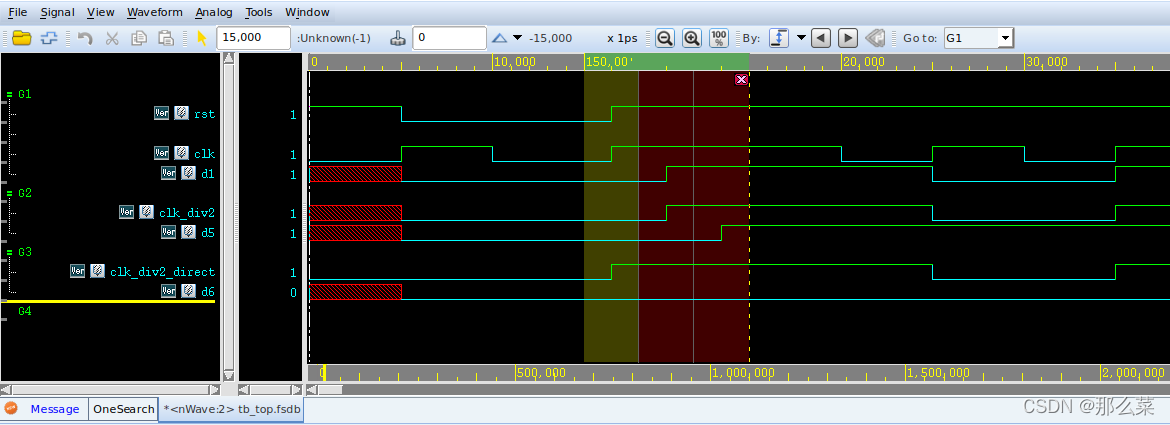Click the Ver icon beside clk_div2
The width and height of the screenshot is (1170, 425).
click(127, 212)
